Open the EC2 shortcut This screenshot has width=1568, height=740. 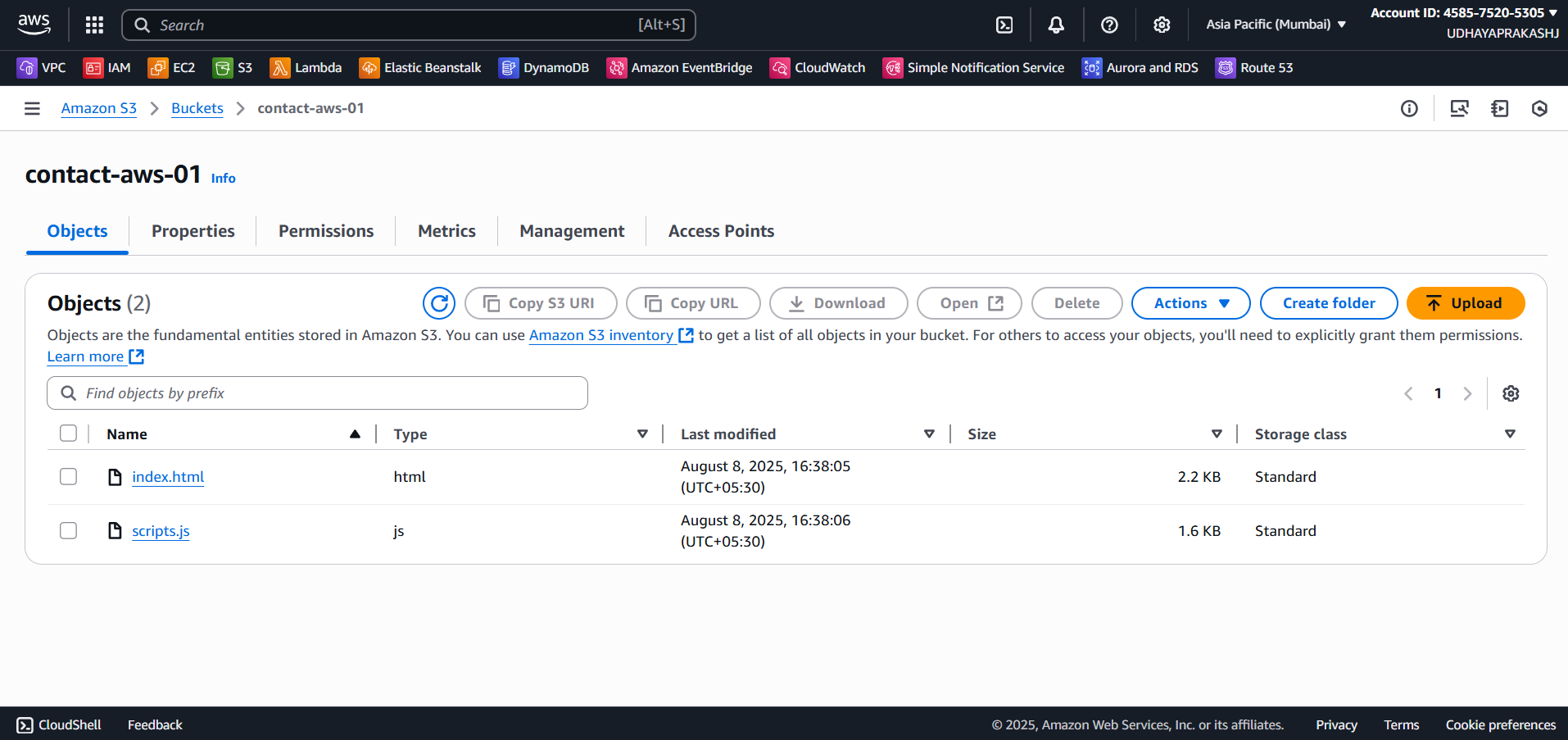coord(171,68)
